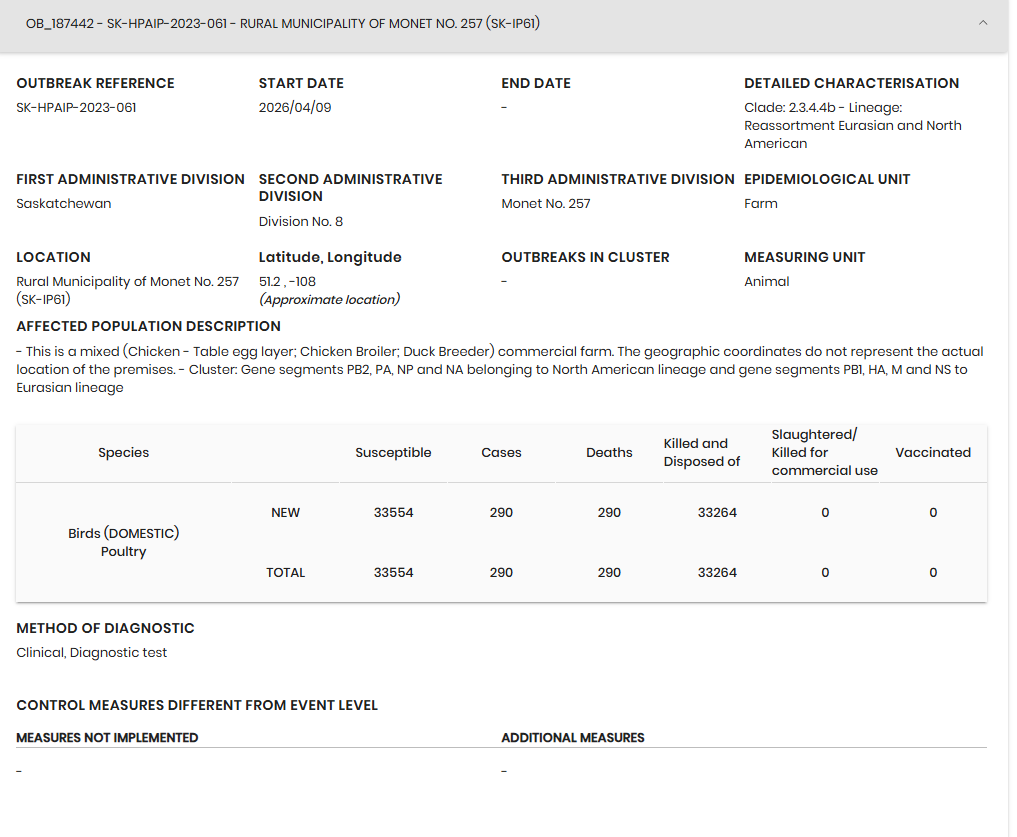Select the Animal measuring unit value

767,282
